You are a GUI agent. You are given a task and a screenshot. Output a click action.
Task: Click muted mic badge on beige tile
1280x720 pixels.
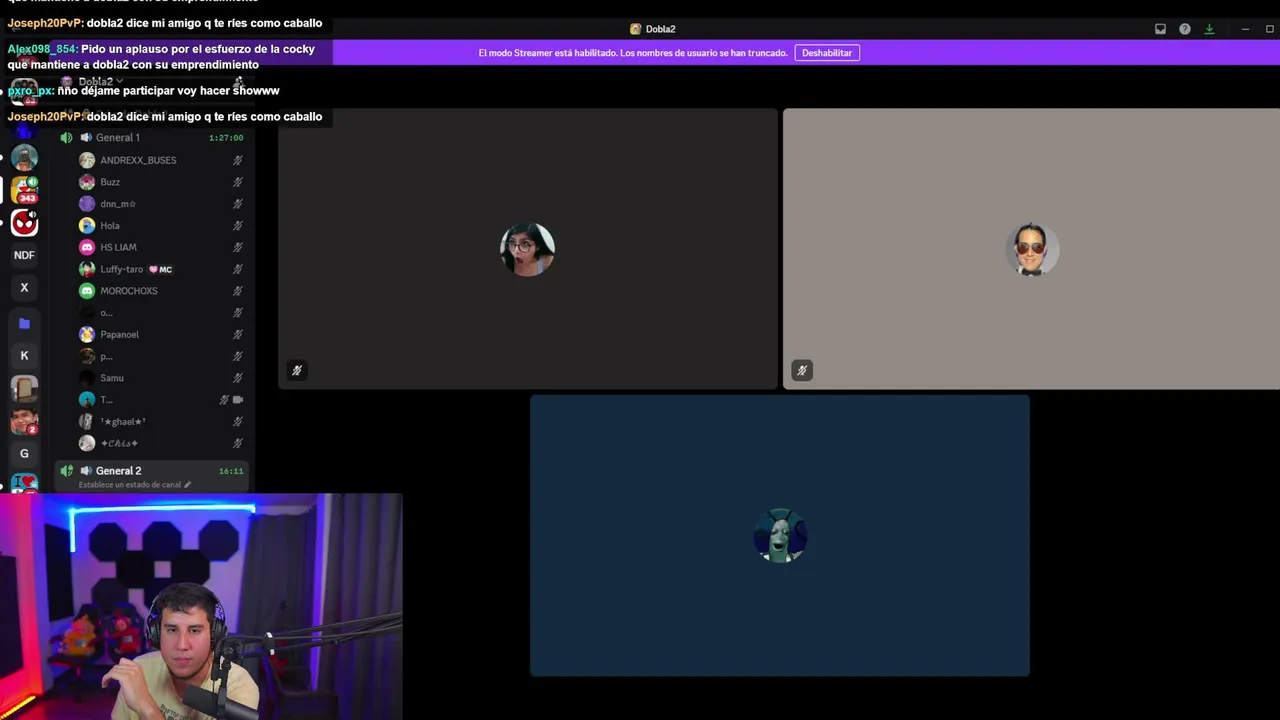click(802, 371)
